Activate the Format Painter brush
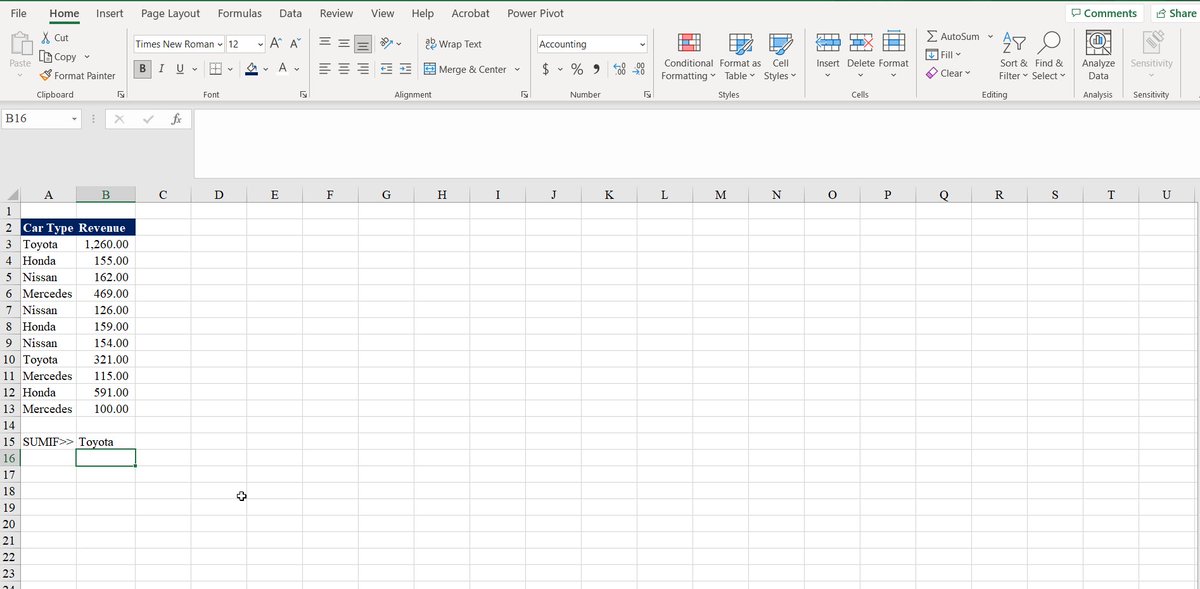 point(46,75)
